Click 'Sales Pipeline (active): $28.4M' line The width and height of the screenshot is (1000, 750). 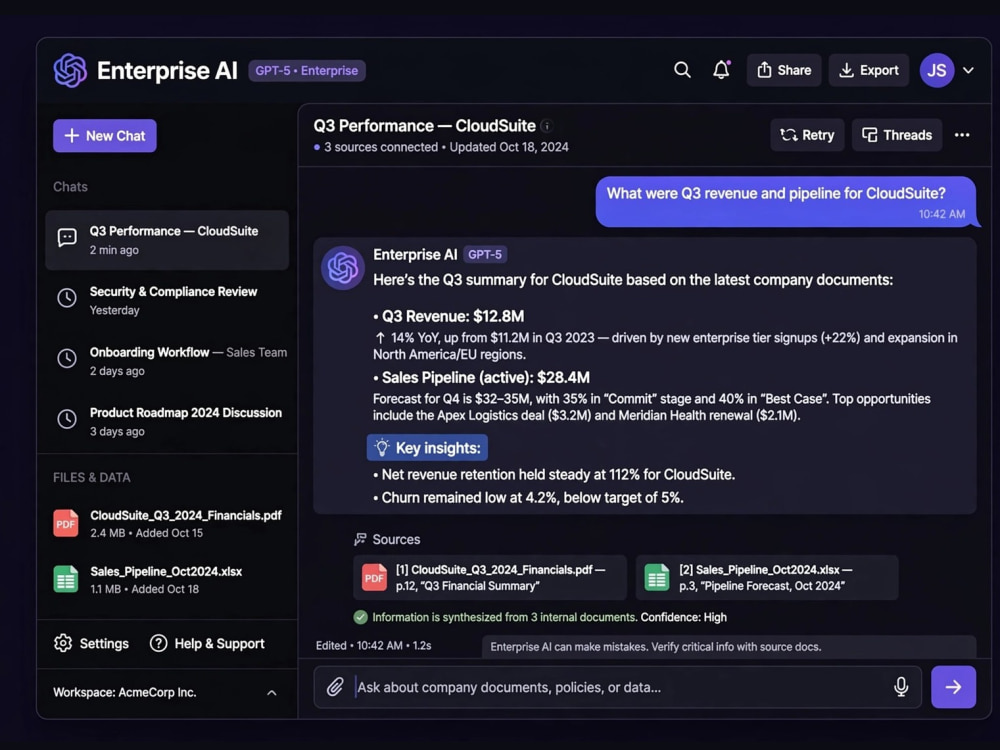(x=482, y=378)
